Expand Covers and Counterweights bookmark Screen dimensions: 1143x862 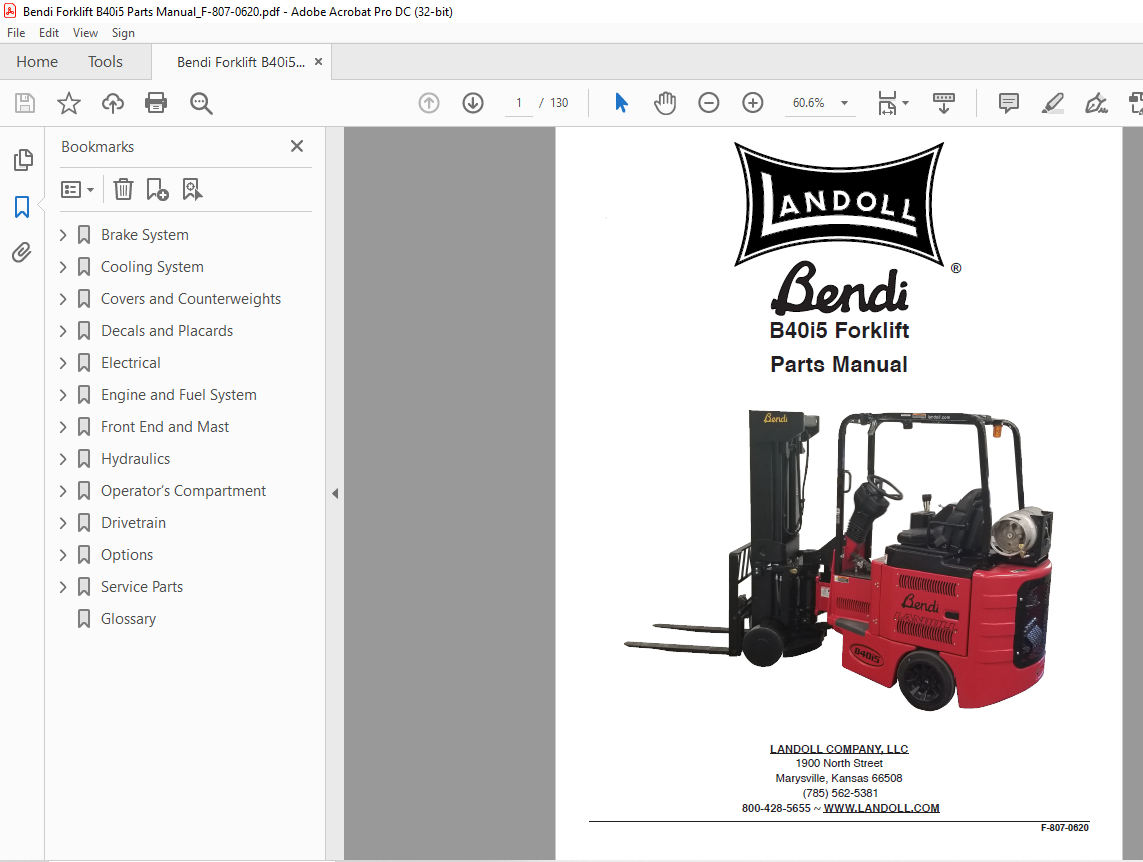pos(63,299)
